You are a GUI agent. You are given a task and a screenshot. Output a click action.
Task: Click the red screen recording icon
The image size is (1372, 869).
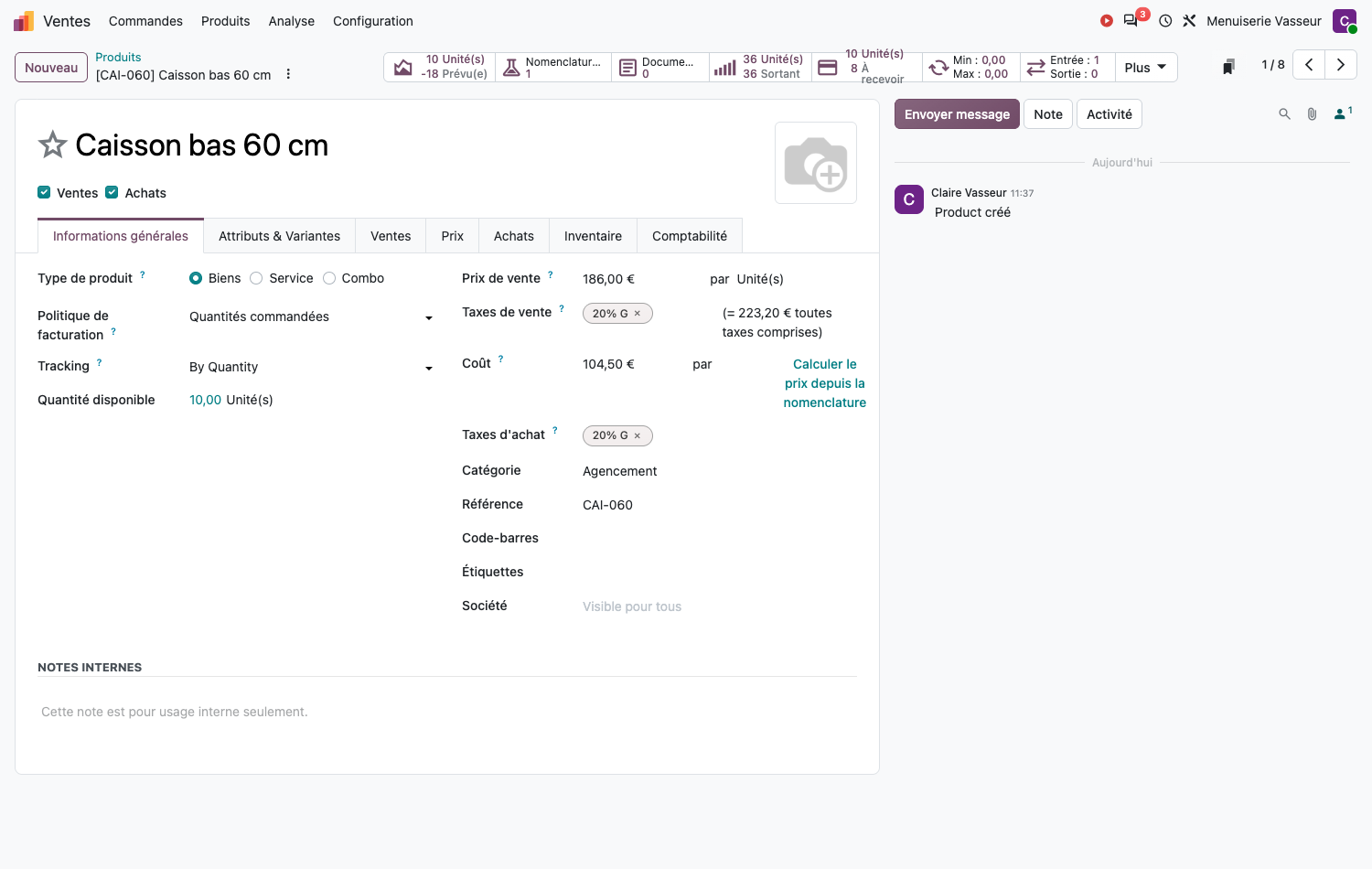click(1107, 20)
